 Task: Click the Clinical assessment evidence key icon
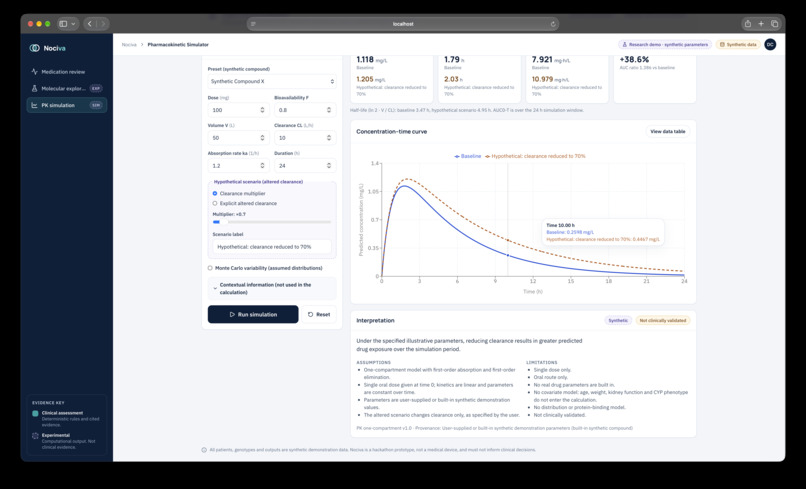[35, 413]
